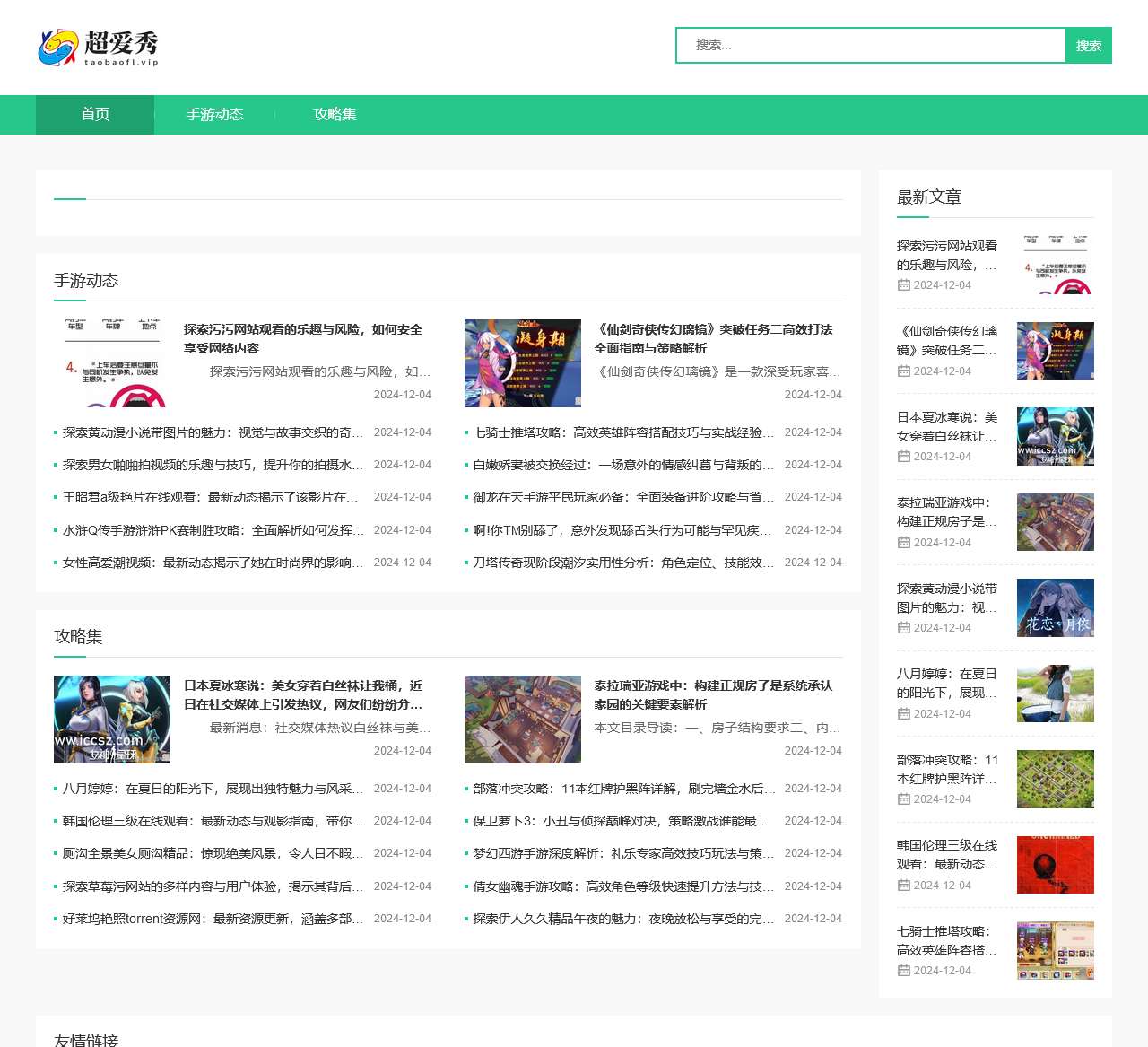Click the calendar icon under the 部落冲突攻略 sidebar entry
Screen dimensions: 1148x1047
[x=903, y=798]
